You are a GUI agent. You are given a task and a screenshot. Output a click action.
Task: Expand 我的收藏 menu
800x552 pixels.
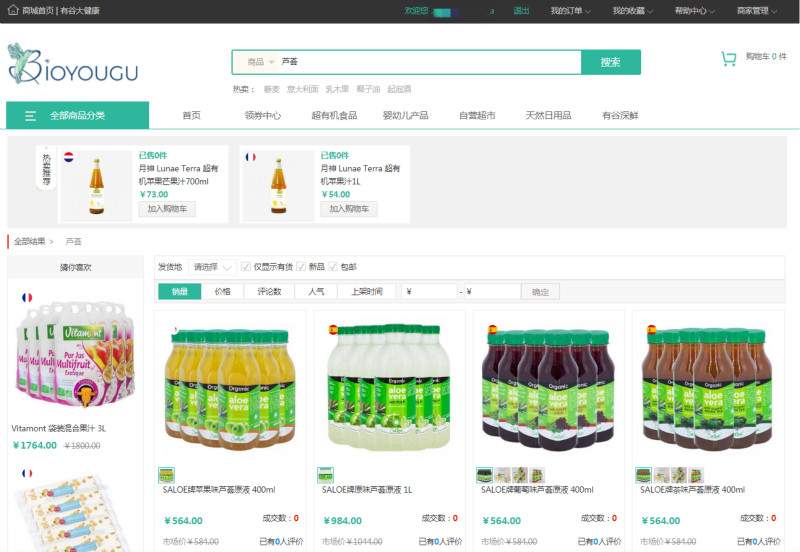pos(633,11)
